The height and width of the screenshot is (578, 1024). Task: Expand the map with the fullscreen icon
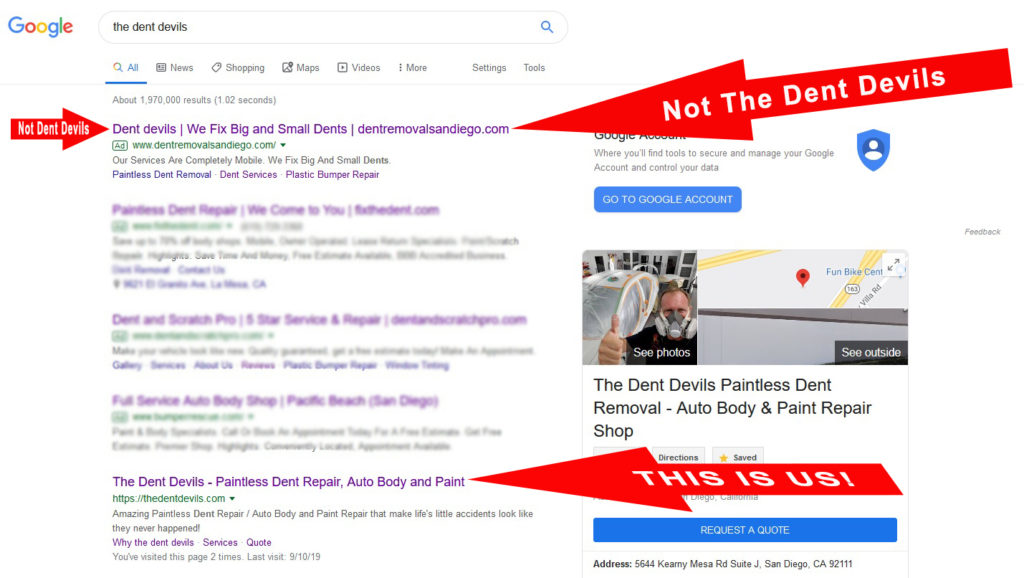[x=893, y=265]
